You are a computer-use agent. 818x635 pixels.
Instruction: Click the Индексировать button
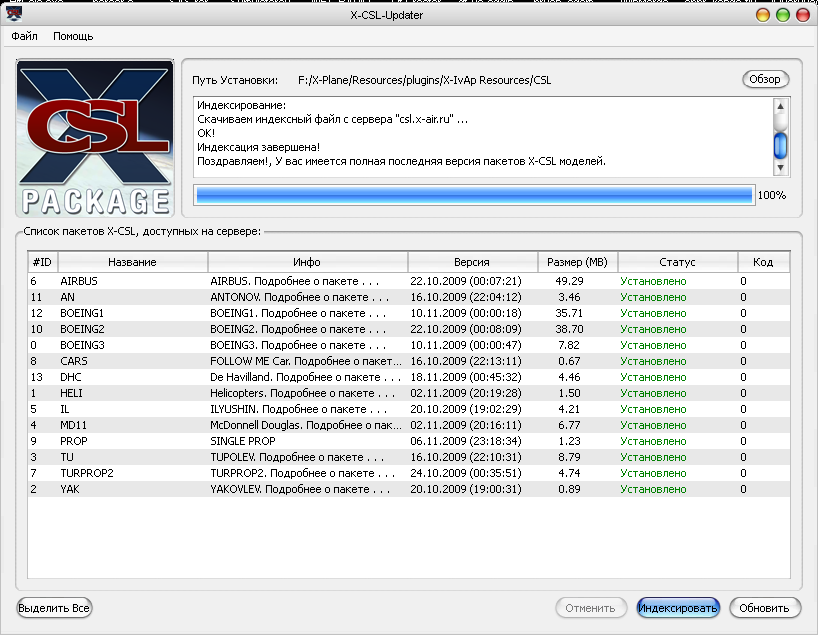click(x=678, y=608)
